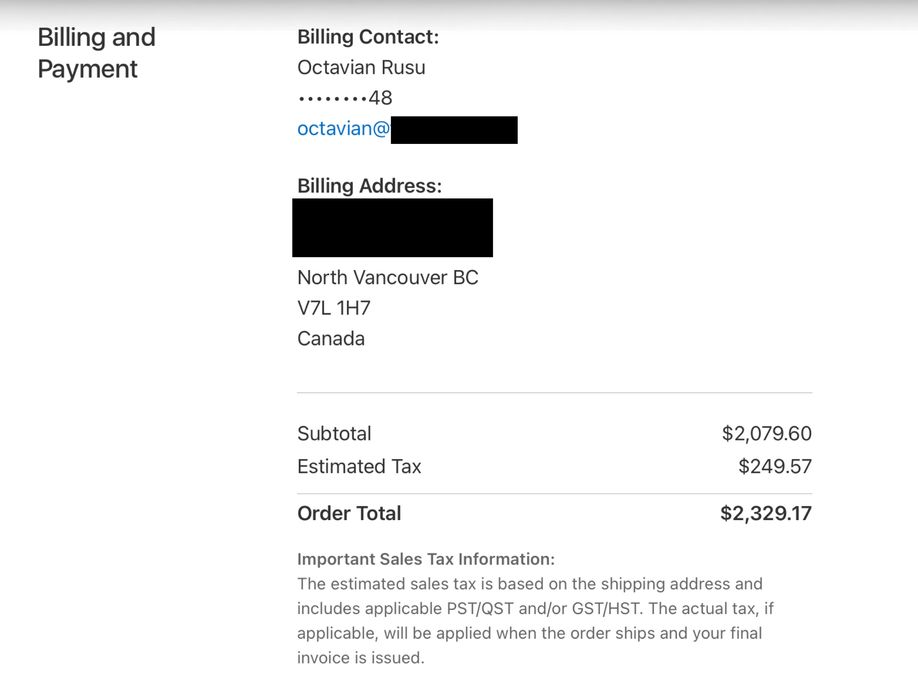Image resolution: width=918 pixels, height=700 pixels.
Task: Select the postal code V7L 1H7
Action: 334,308
